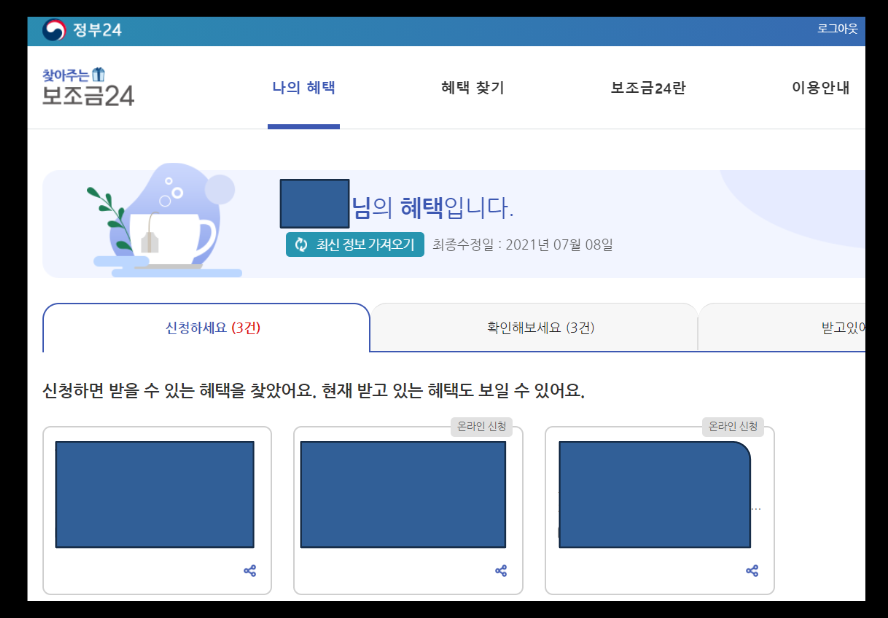Click the 님의 혜택입니다. heading
The image size is (888, 618).
[433, 208]
